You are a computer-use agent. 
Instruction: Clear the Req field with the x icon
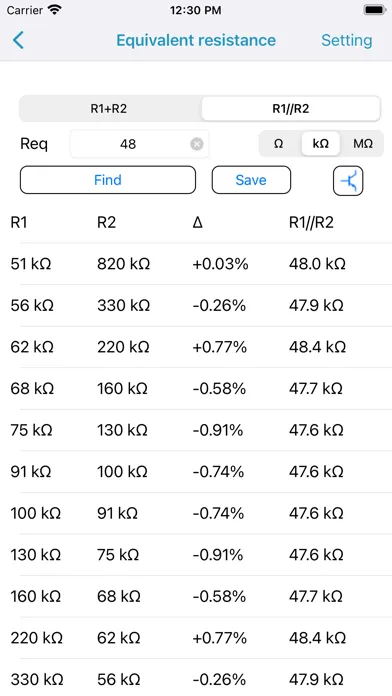[x=197, y=144]
